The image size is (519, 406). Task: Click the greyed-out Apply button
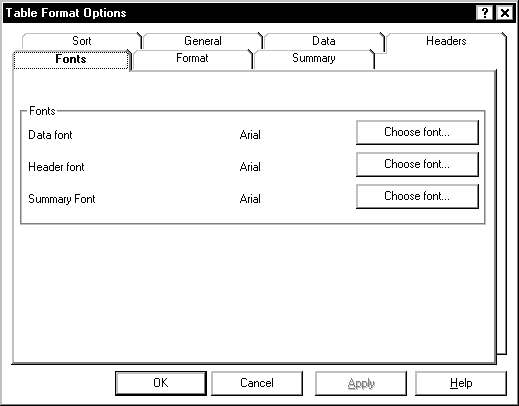(x=361, y=383)
